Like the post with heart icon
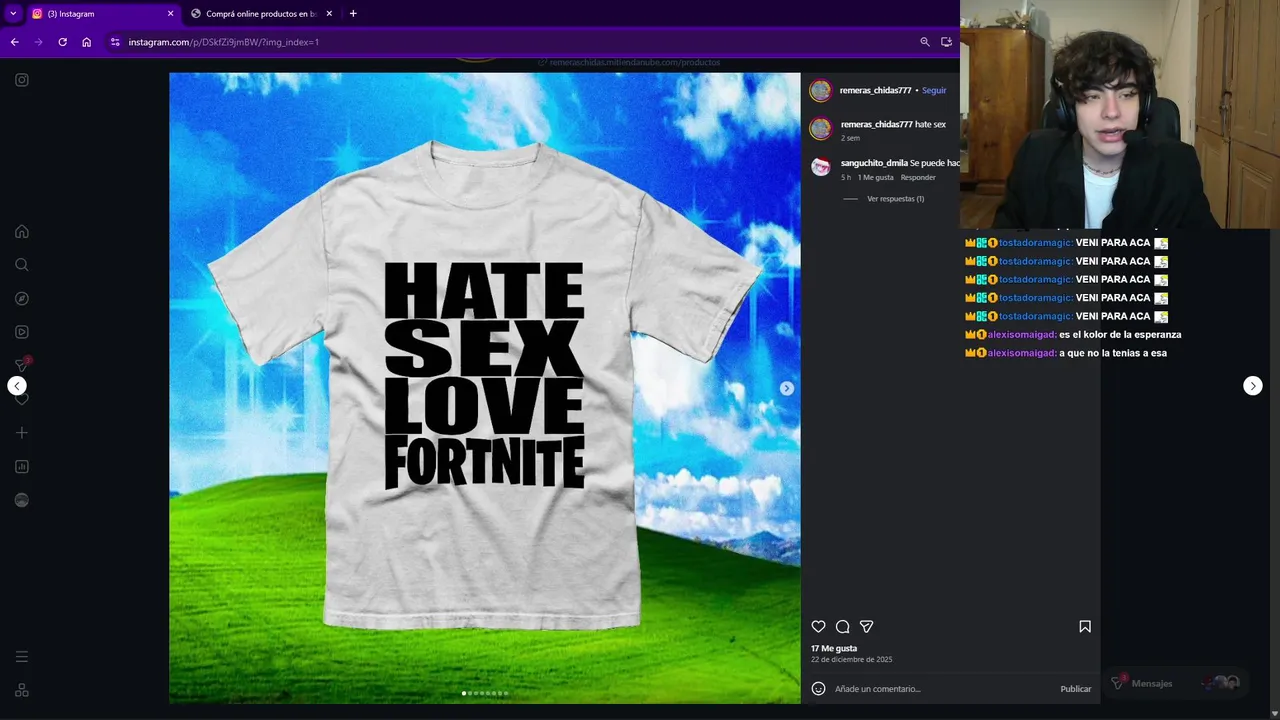 818,626
